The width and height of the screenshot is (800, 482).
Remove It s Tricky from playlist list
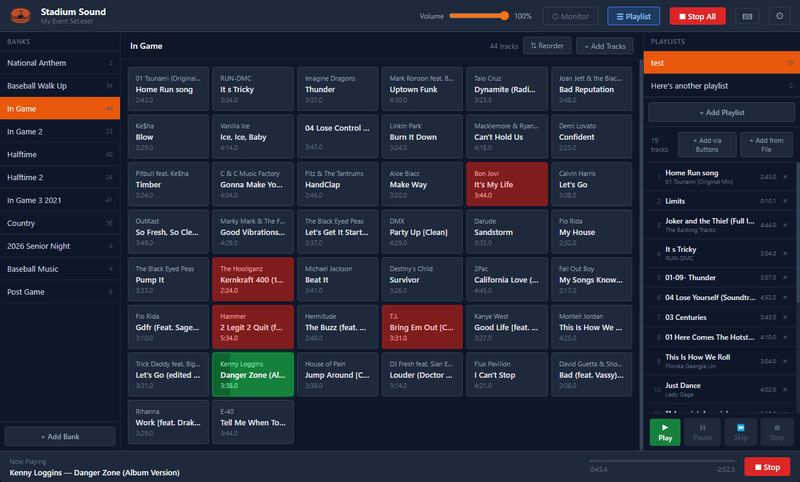click(785, 253)
